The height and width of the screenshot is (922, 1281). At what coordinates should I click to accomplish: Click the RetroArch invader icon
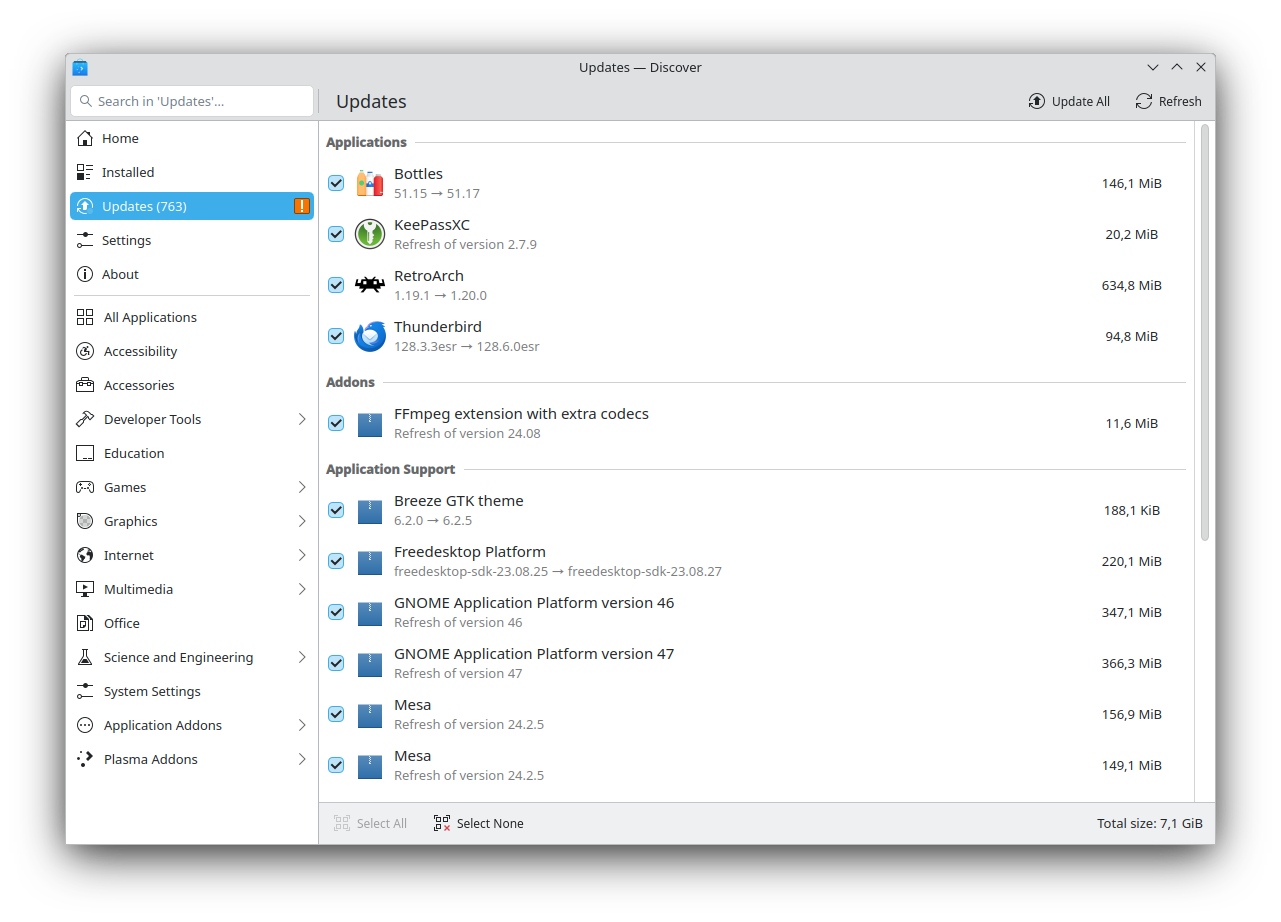click(x=370, y=285)
